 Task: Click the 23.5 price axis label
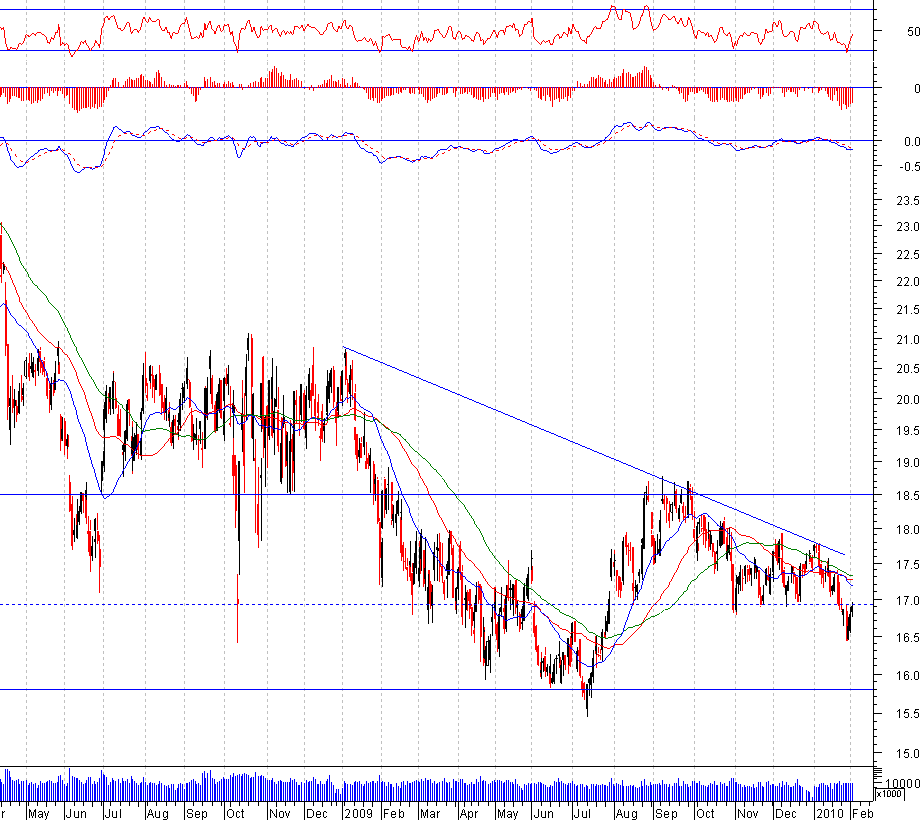point(908,201)
